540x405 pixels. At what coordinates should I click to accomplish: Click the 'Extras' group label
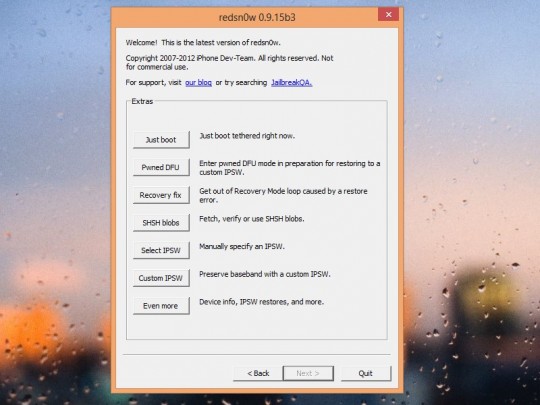[x=142, y=101]
